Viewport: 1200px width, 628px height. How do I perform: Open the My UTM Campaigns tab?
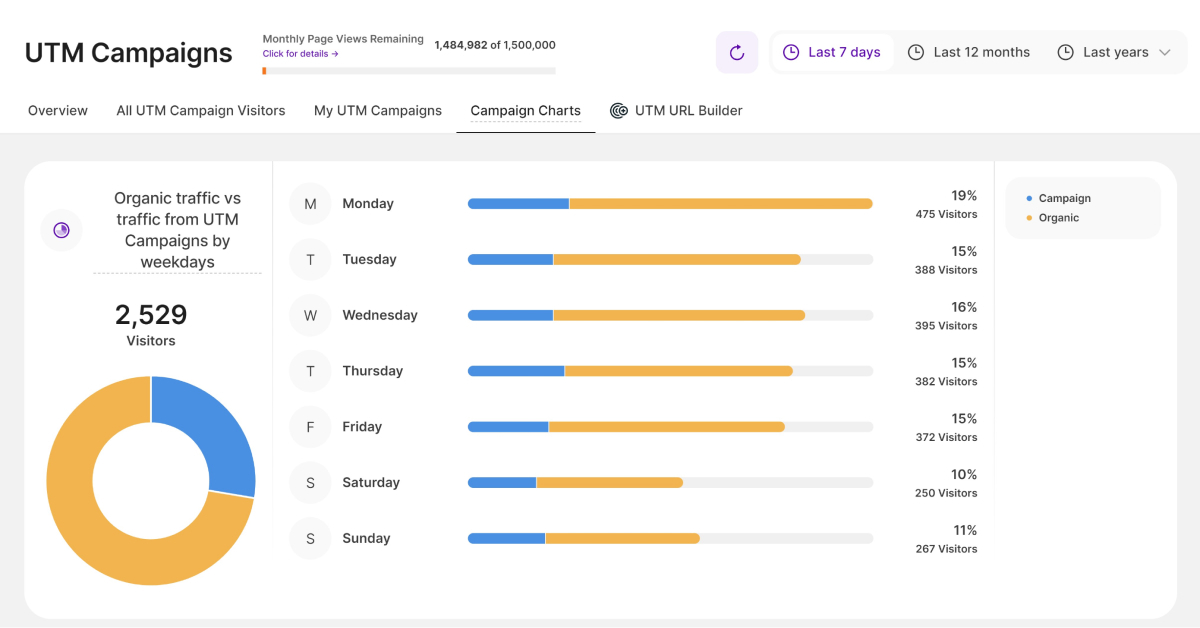(378, 111)
